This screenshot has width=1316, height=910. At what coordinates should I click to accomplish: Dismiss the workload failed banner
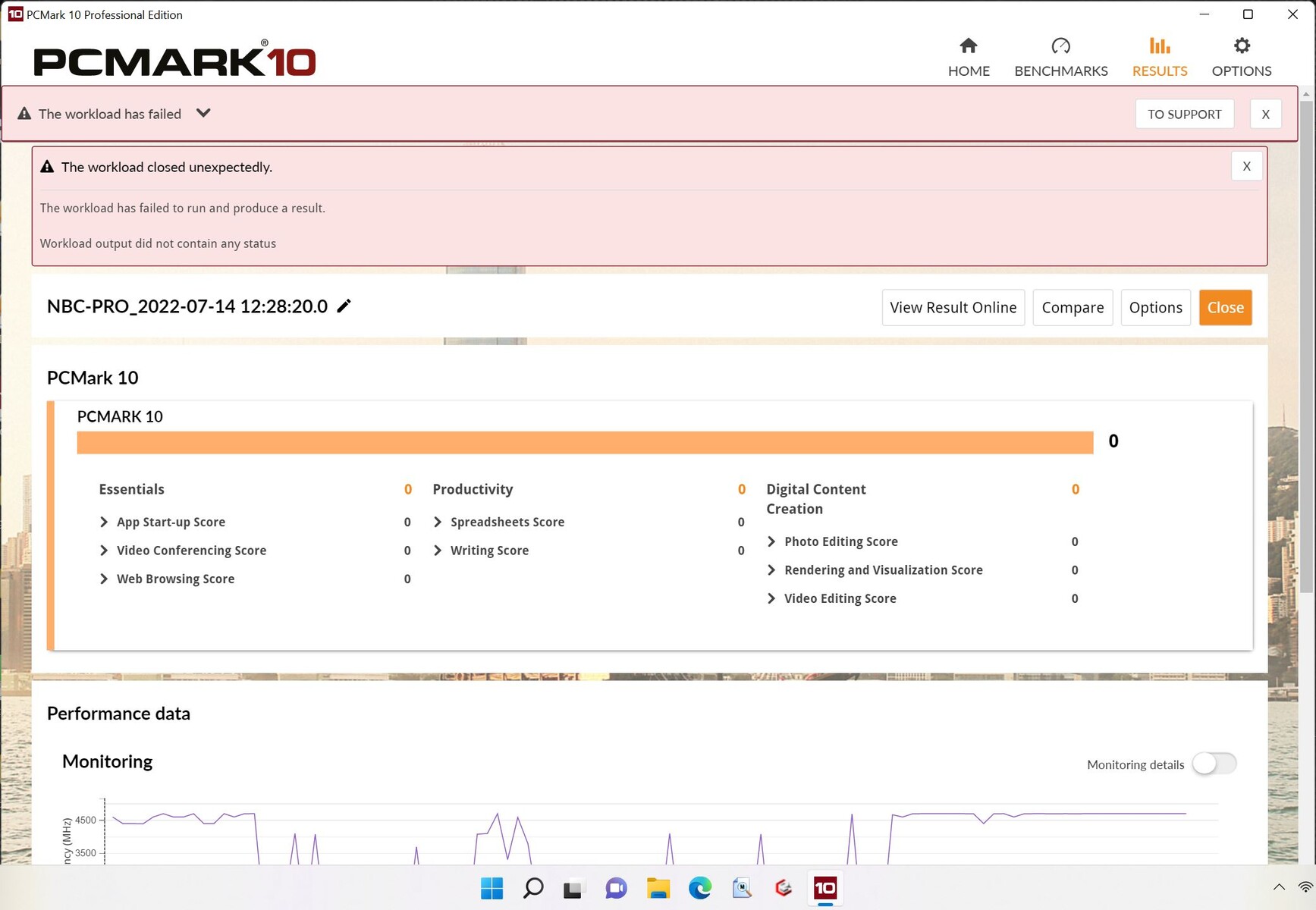1265,114
